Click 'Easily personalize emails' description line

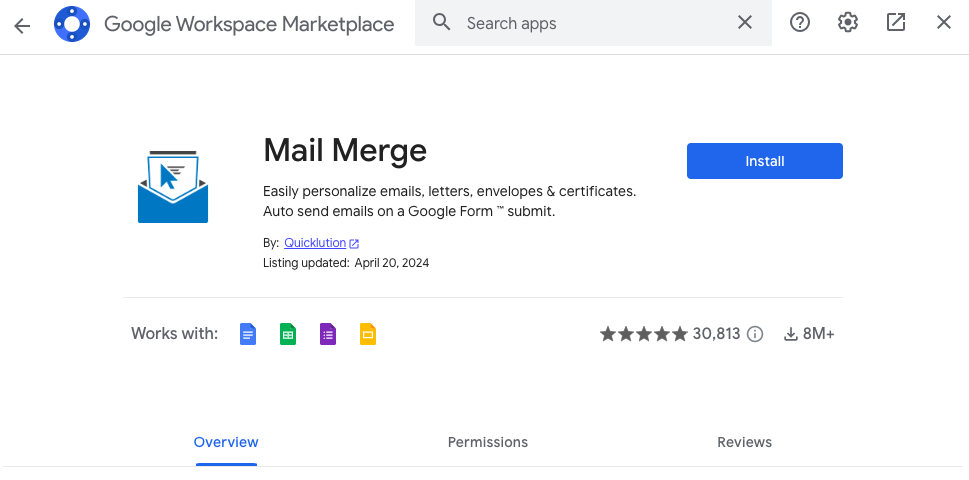[x=449, y=192]
